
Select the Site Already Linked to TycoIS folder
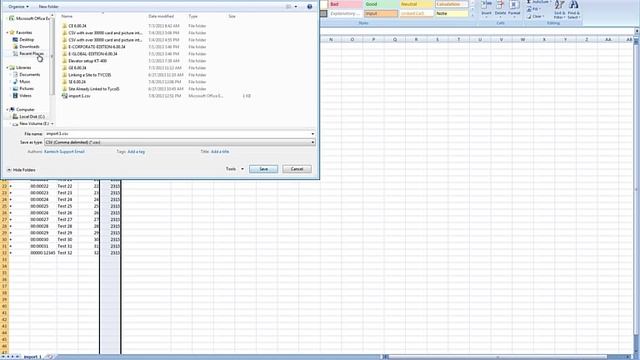94,89
